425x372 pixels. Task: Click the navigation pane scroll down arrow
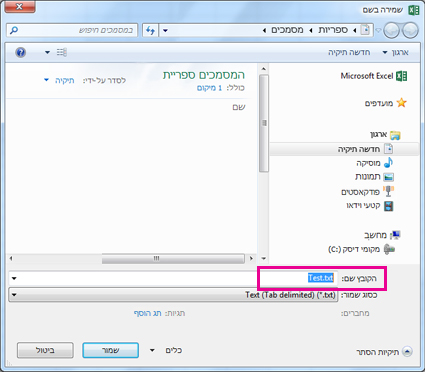pos(264,258)
